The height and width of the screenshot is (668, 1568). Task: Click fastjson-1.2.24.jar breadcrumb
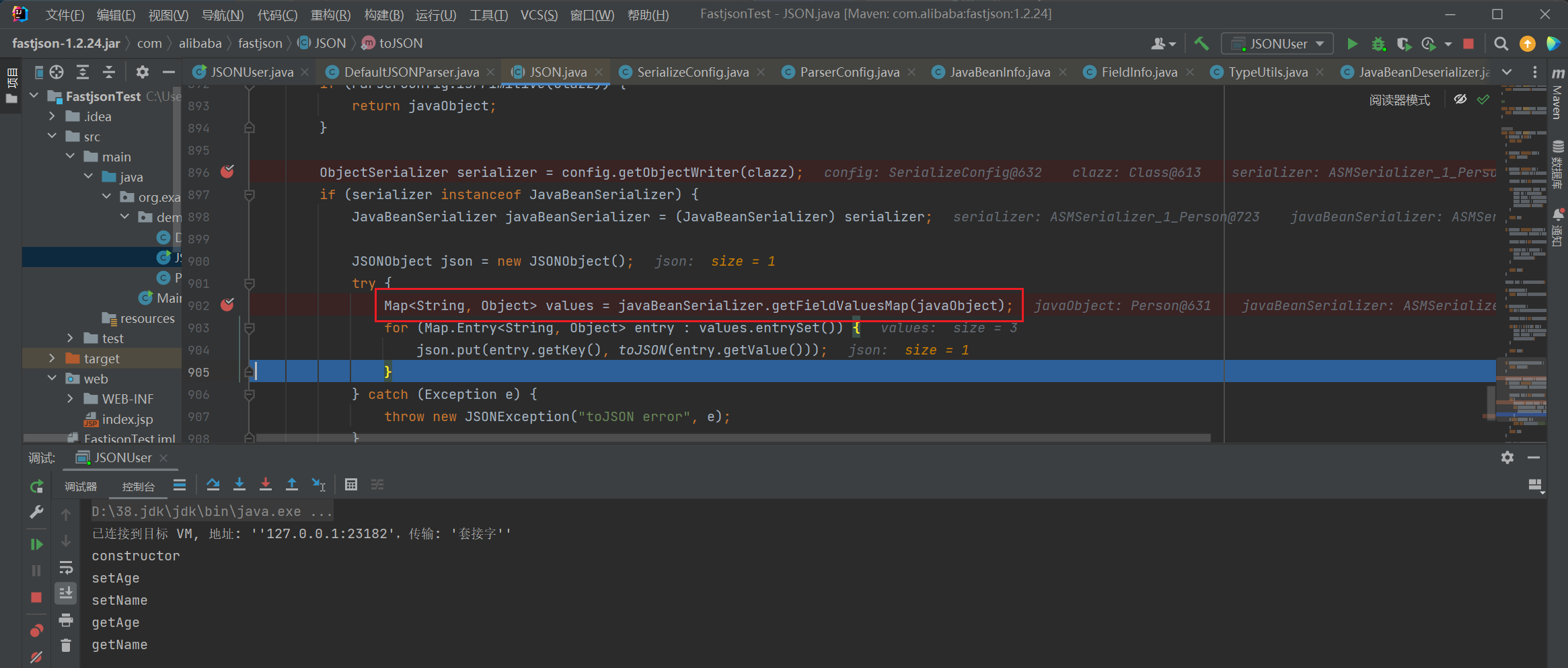point(66,43)
